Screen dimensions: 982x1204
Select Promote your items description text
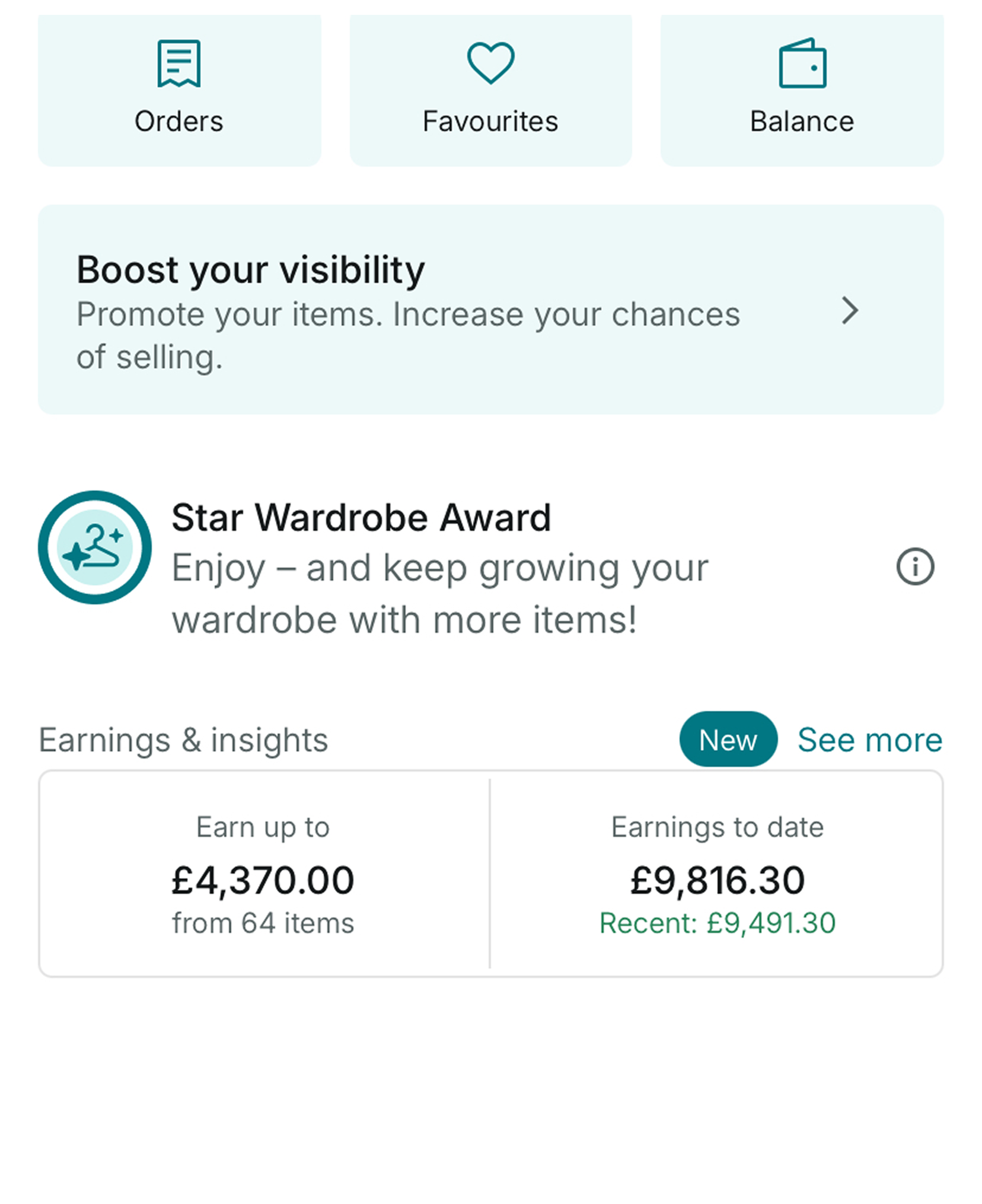pos(408,336)
